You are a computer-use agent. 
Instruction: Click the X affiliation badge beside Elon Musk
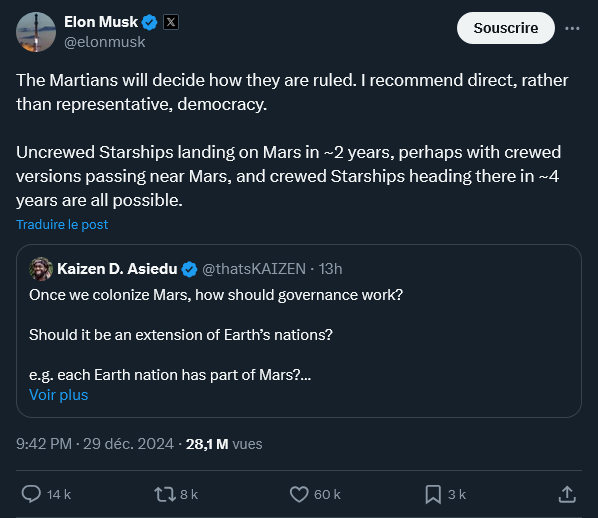click(x=171, y=22)
